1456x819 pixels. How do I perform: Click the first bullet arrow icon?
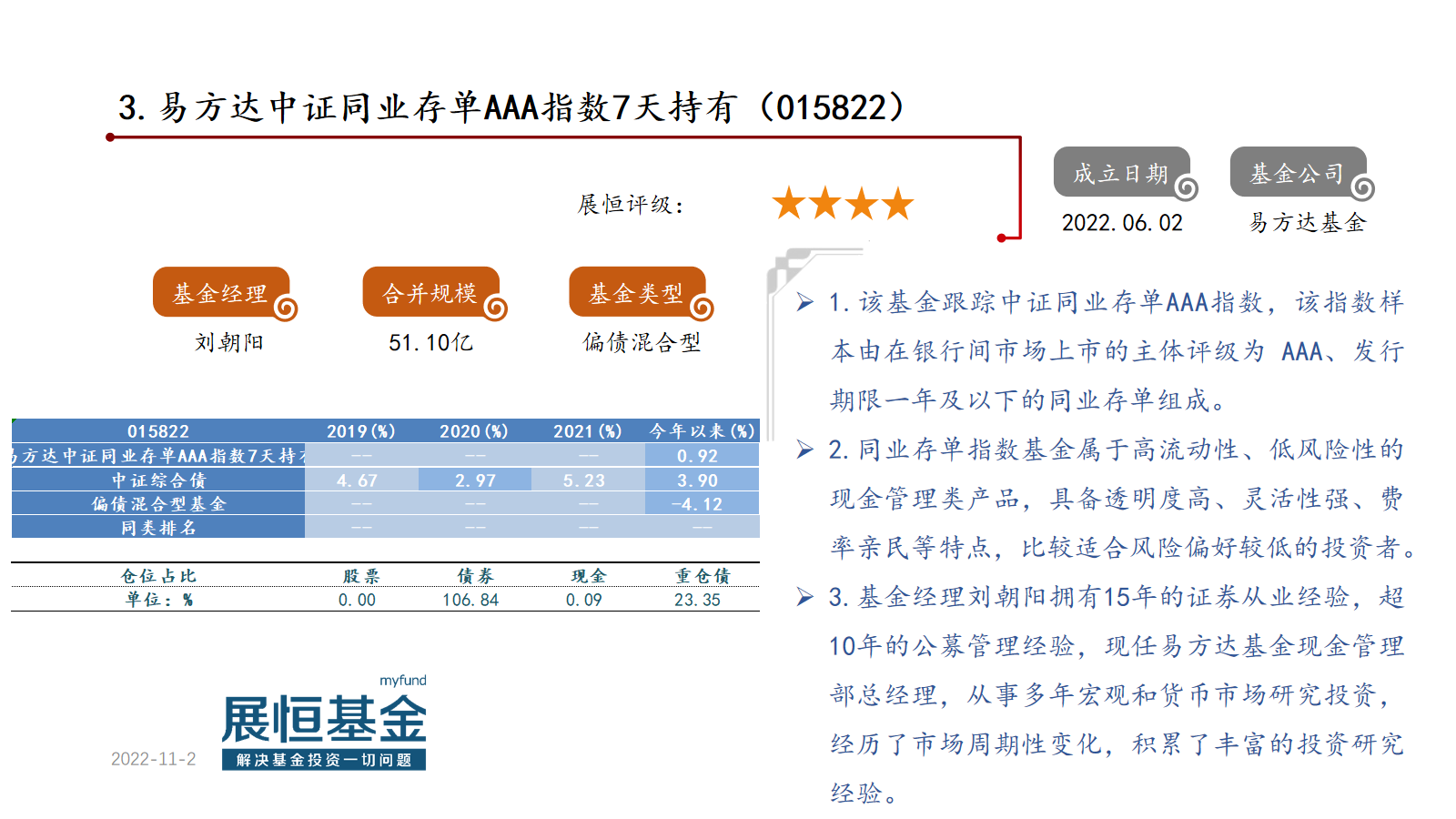tap(805, 302)
